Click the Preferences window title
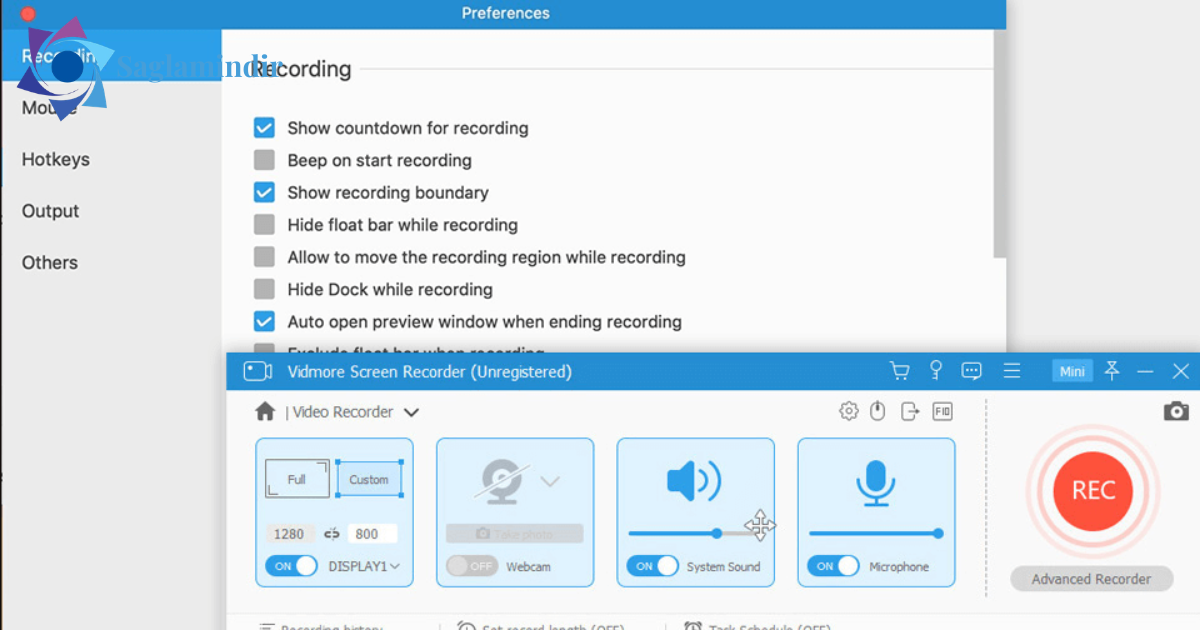 [x=506, y=13]
